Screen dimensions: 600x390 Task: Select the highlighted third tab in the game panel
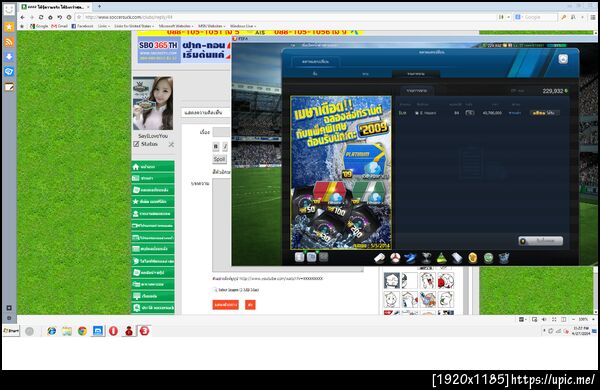click(416, 73)
